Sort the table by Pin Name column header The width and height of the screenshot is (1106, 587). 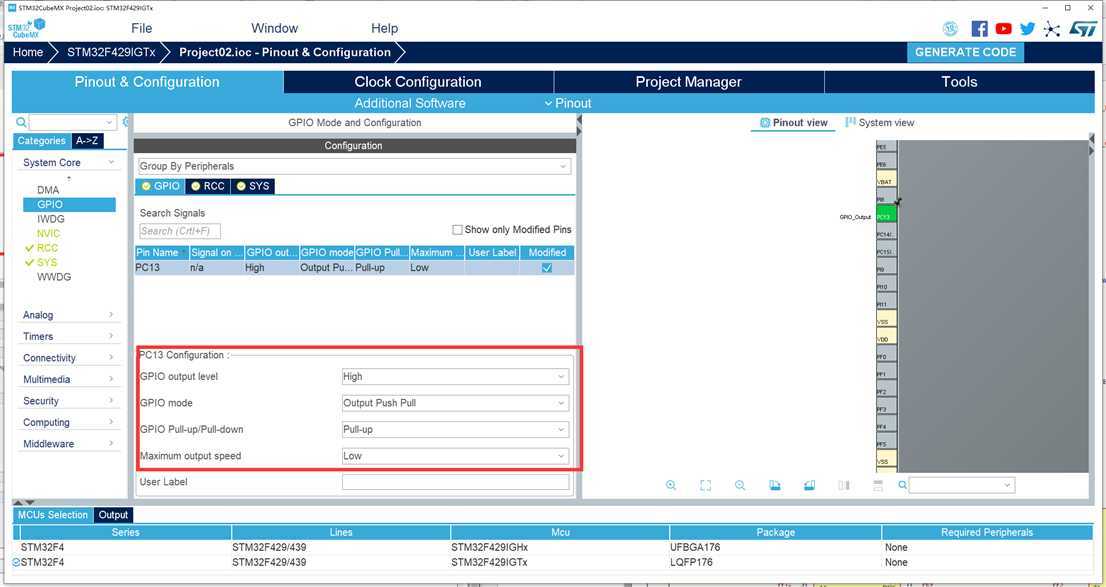[162, 253]
